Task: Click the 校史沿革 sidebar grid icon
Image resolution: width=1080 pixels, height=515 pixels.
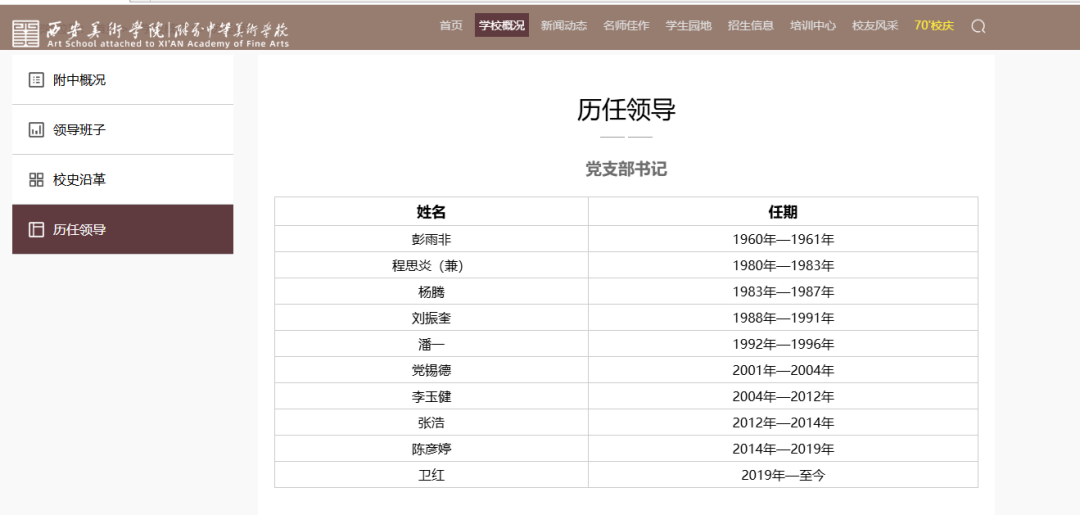Action: pos(36,180)
